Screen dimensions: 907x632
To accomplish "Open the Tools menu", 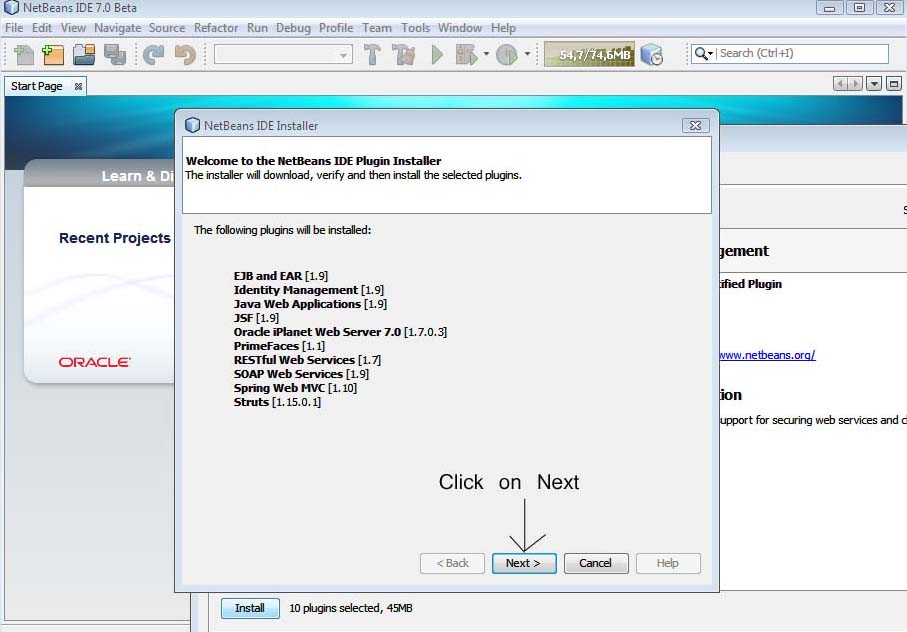I will tap(415, 28).
